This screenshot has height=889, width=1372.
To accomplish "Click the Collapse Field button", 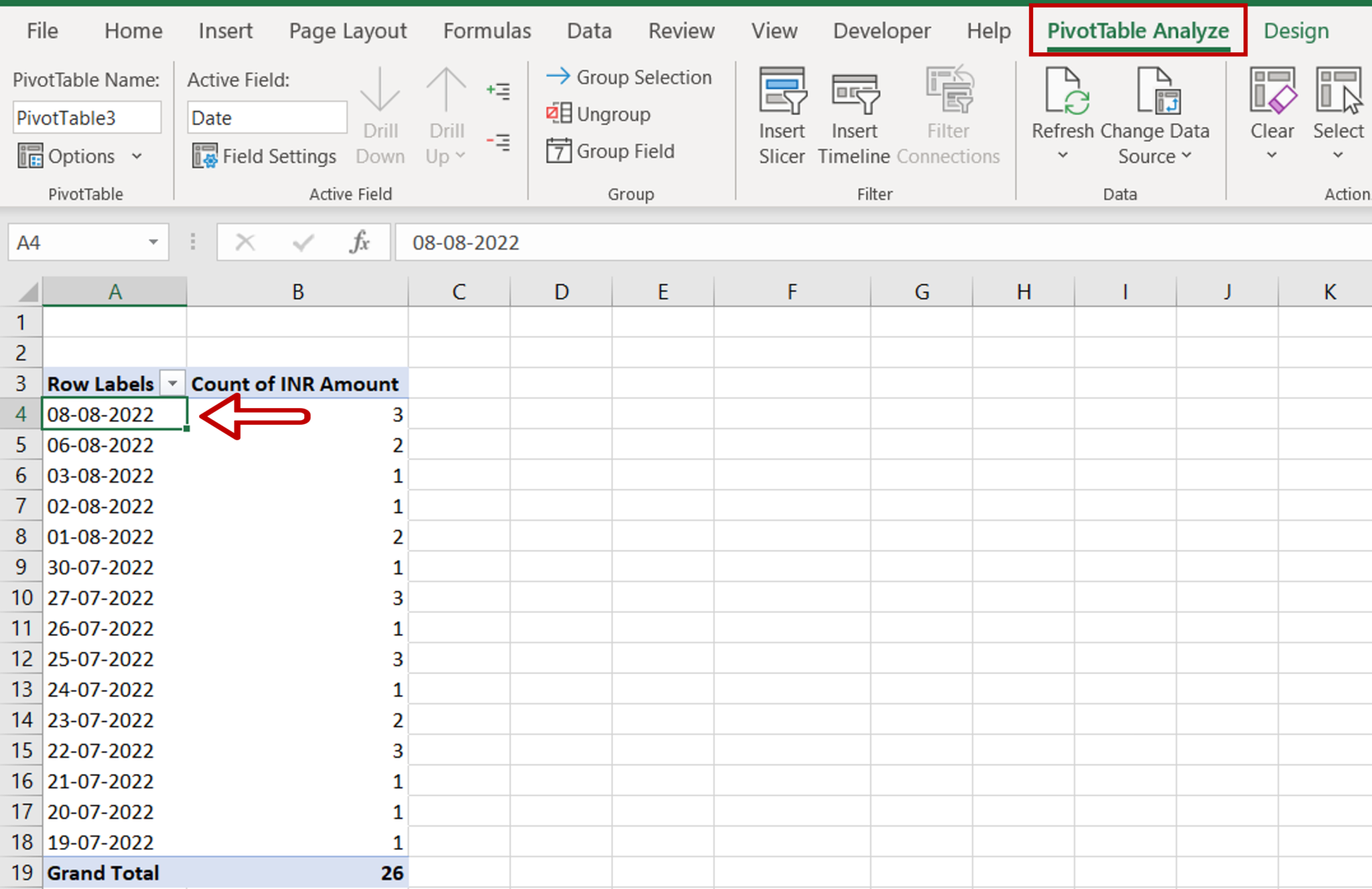I will [498, 143].
